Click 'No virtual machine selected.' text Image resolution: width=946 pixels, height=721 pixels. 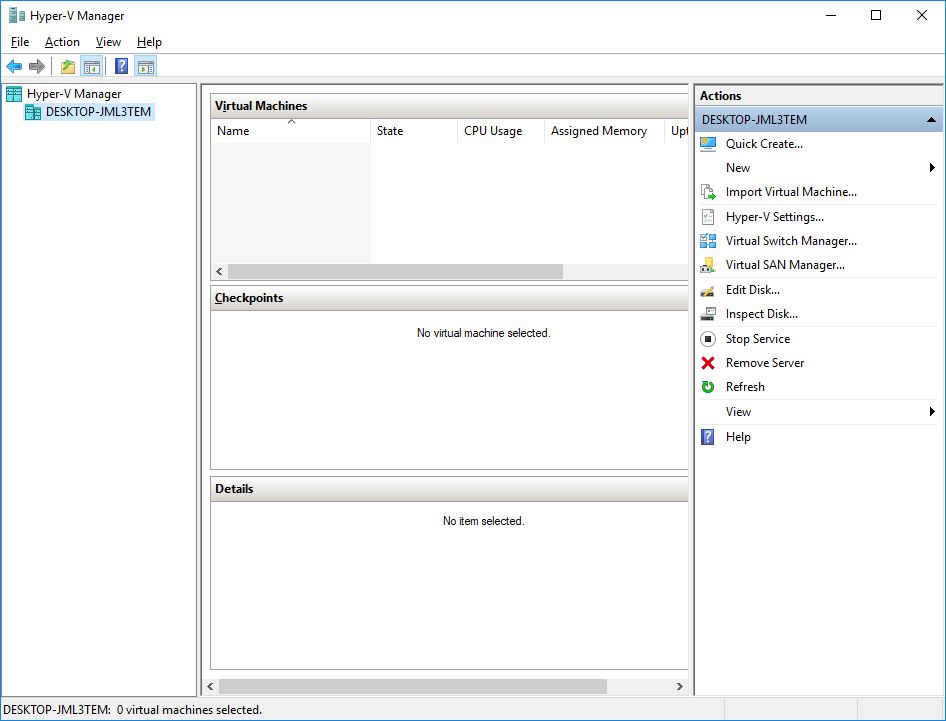click(x=483, y=333)
